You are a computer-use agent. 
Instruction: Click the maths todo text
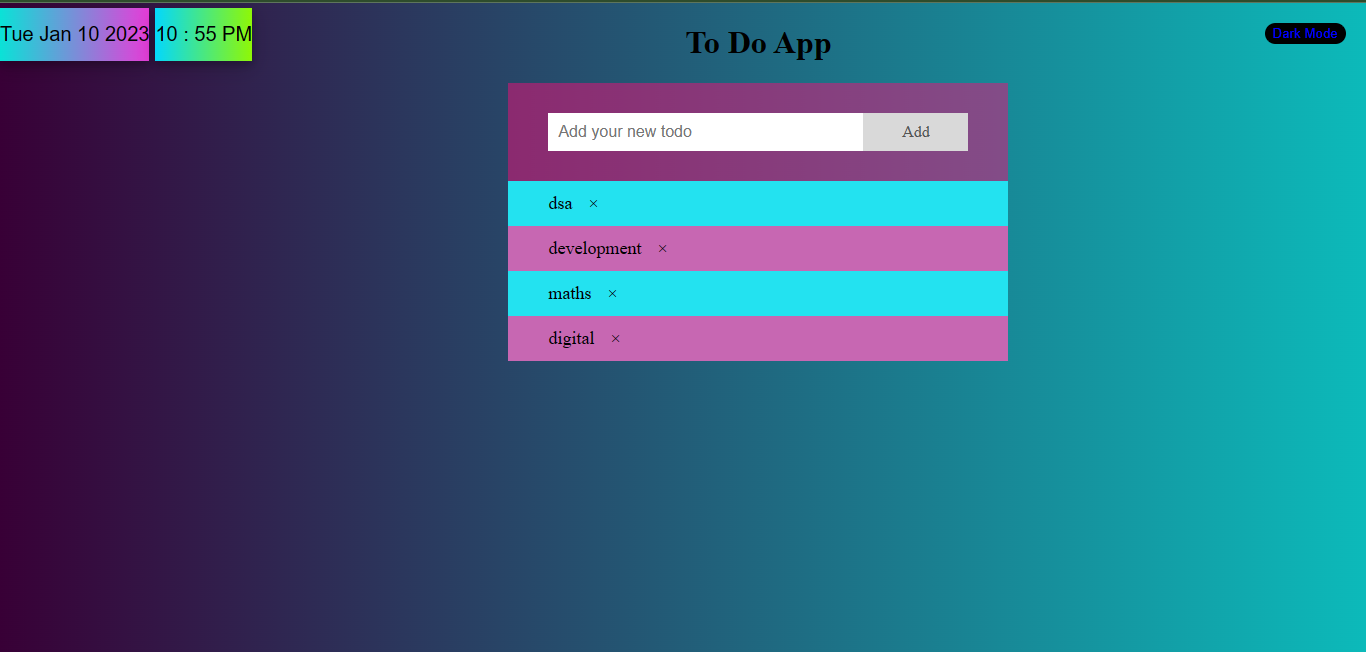click(569, 294)
